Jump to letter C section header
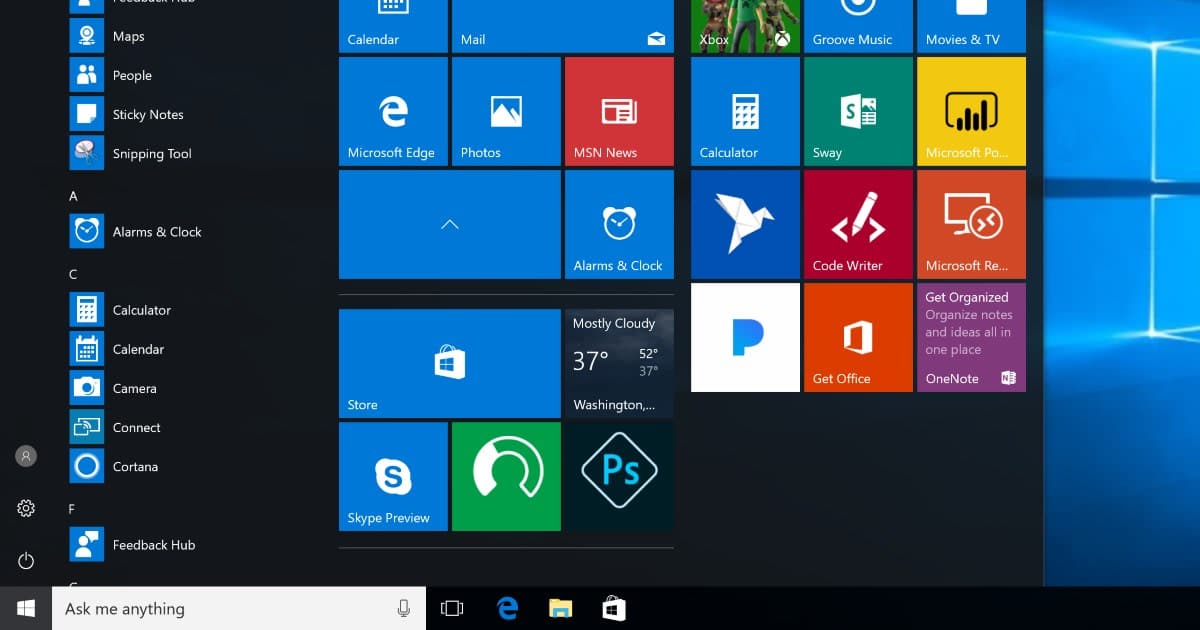Viewport: 1200px width, 630px height. tap(73, 274)
